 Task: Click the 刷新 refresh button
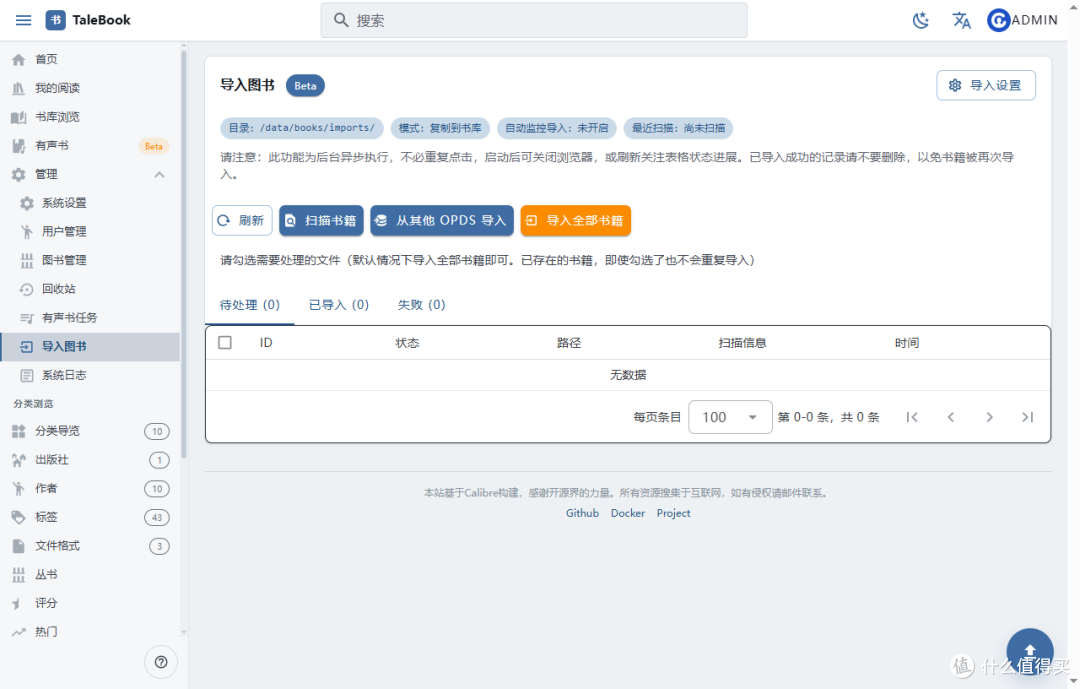(242, 220)
